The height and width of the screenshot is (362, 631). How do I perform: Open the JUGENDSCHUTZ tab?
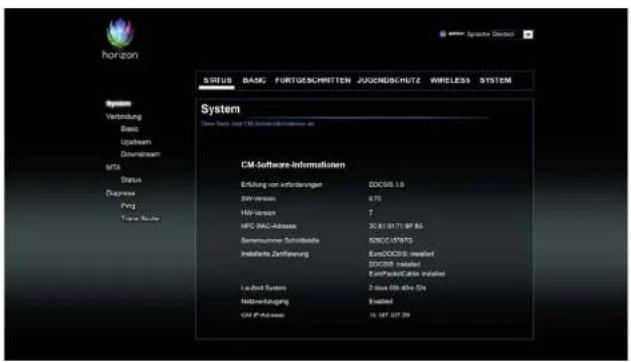click(x=389, y=80)
